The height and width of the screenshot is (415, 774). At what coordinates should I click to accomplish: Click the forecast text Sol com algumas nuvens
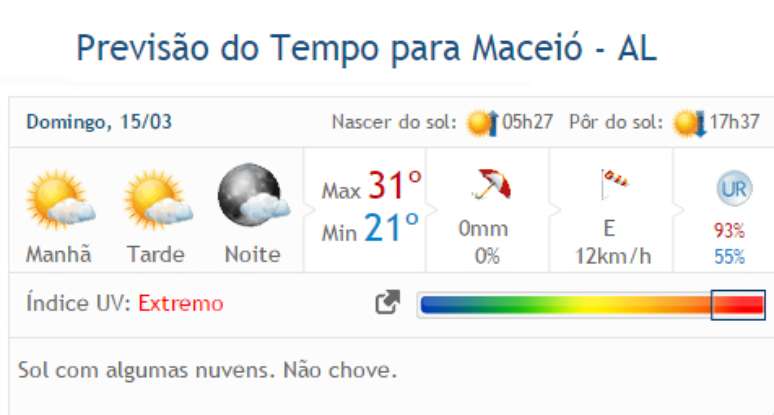click(x=208, y=370)
